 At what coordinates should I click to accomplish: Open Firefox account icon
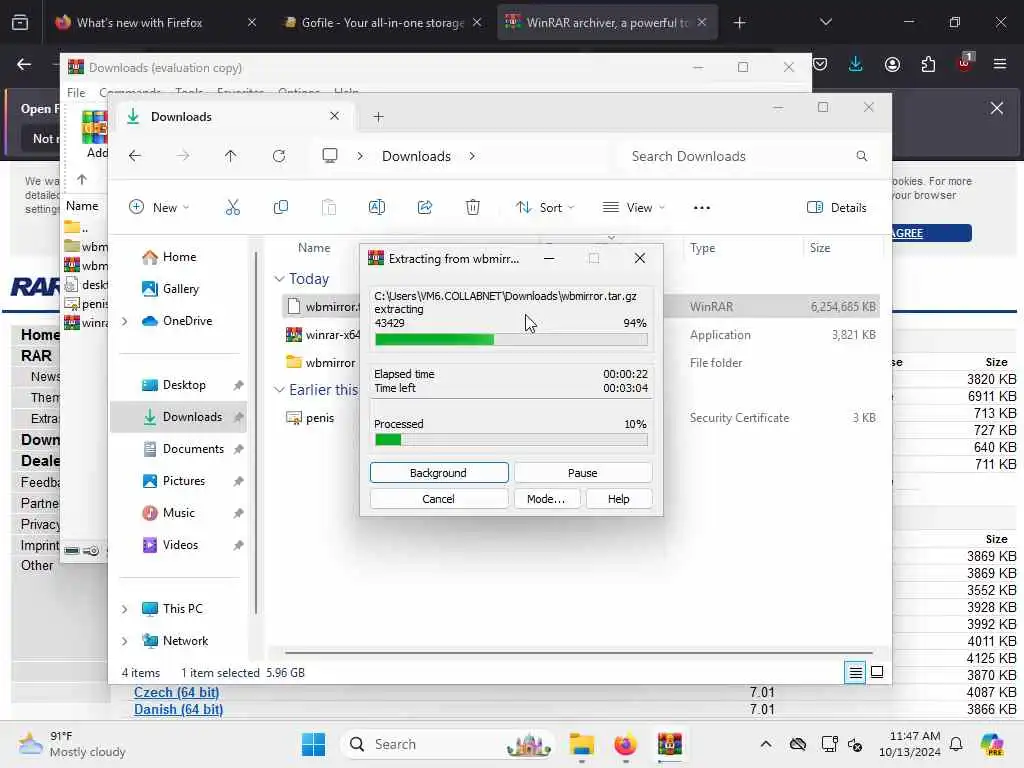(892, 64)
